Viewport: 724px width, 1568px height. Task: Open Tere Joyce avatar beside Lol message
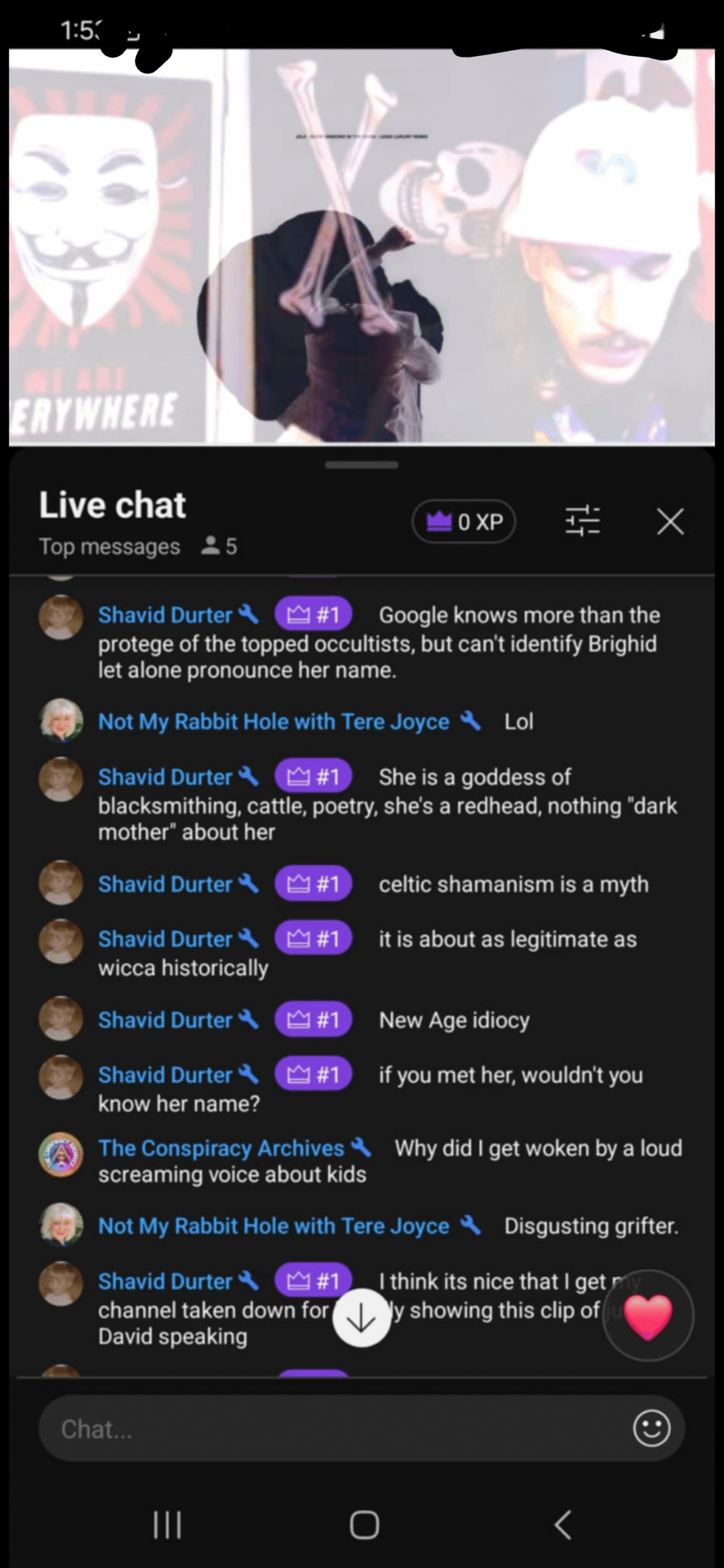tap(61, 721)
